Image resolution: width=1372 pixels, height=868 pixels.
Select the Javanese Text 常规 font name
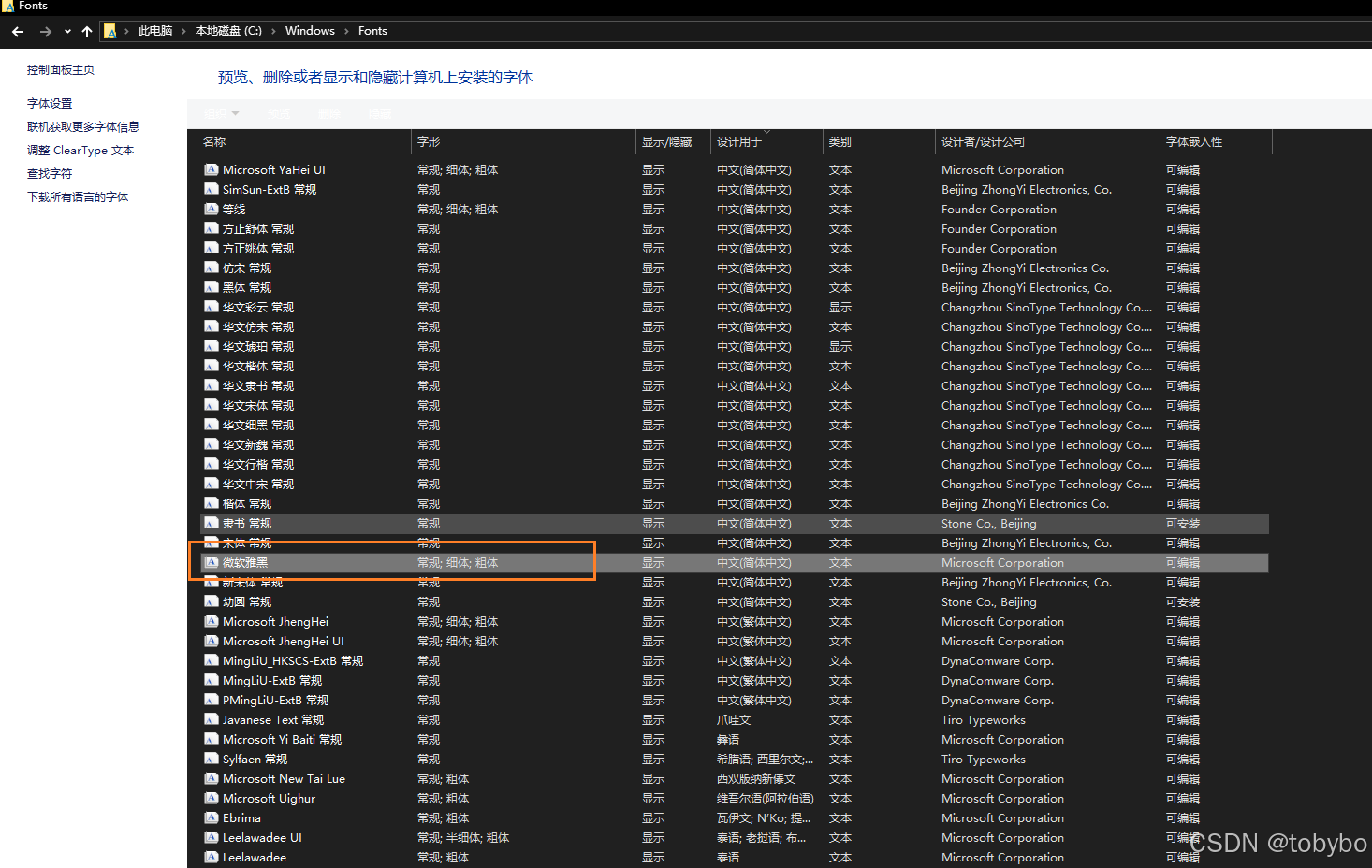click(273, 720)
